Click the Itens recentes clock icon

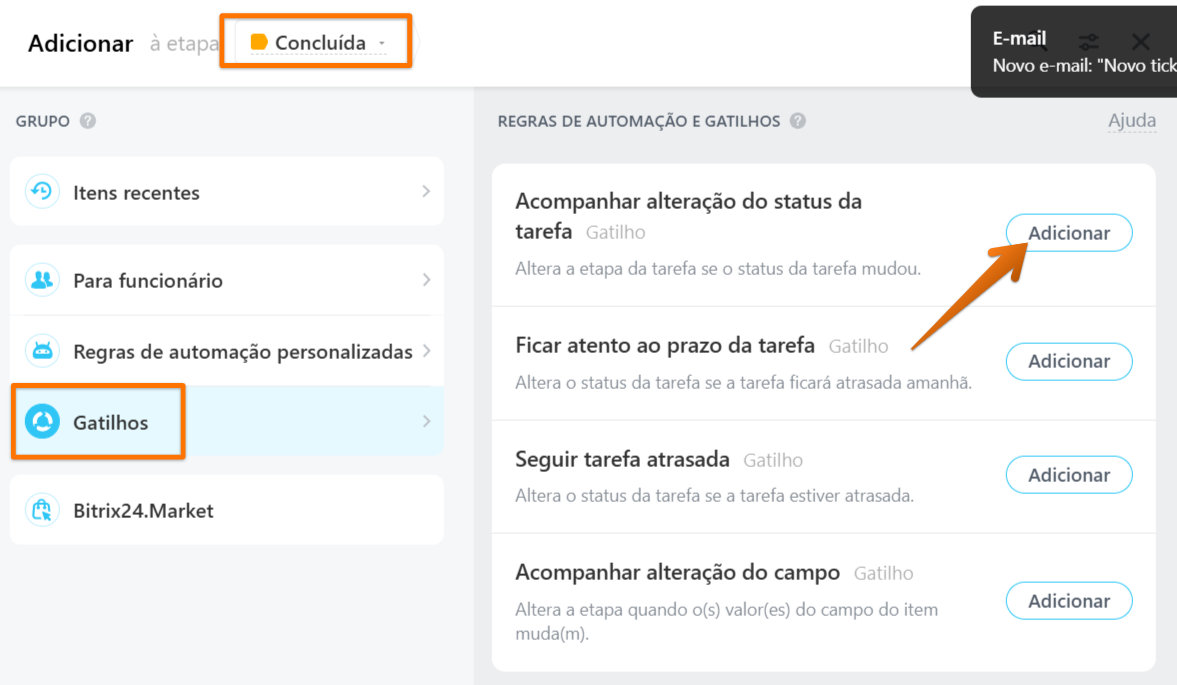click(x=42, y=192)
